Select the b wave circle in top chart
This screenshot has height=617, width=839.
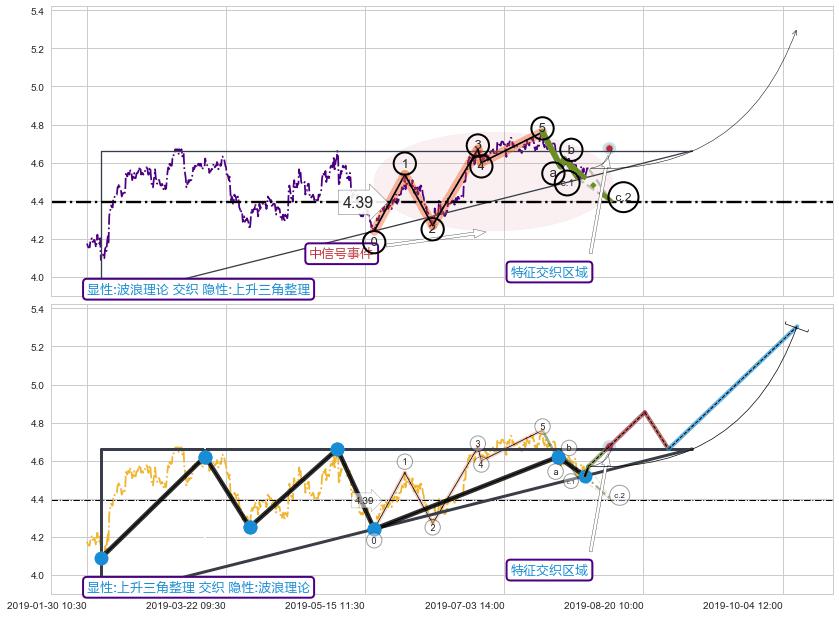[x=571, y=150]
